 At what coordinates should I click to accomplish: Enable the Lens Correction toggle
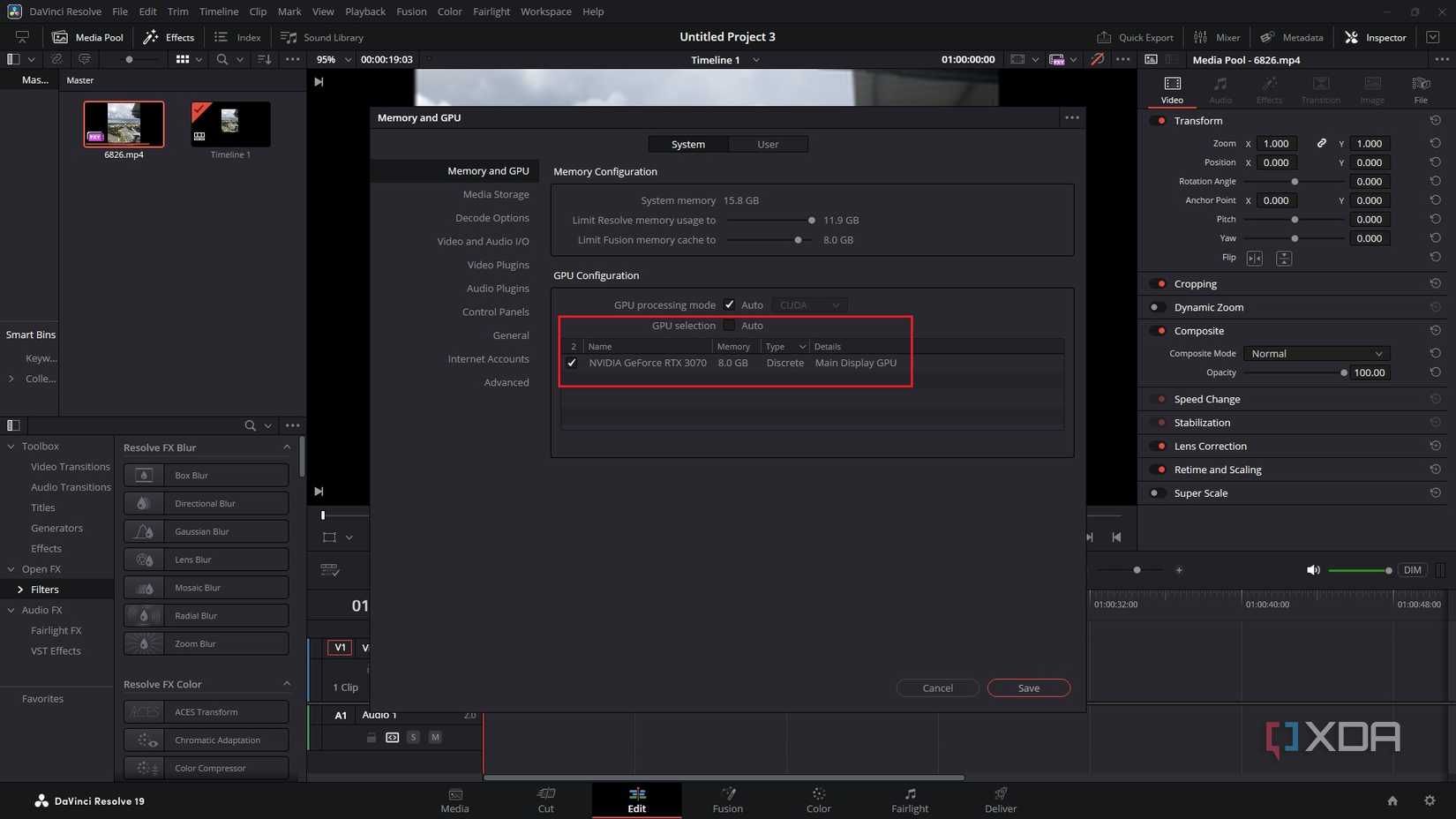[x=1159, y=446]
